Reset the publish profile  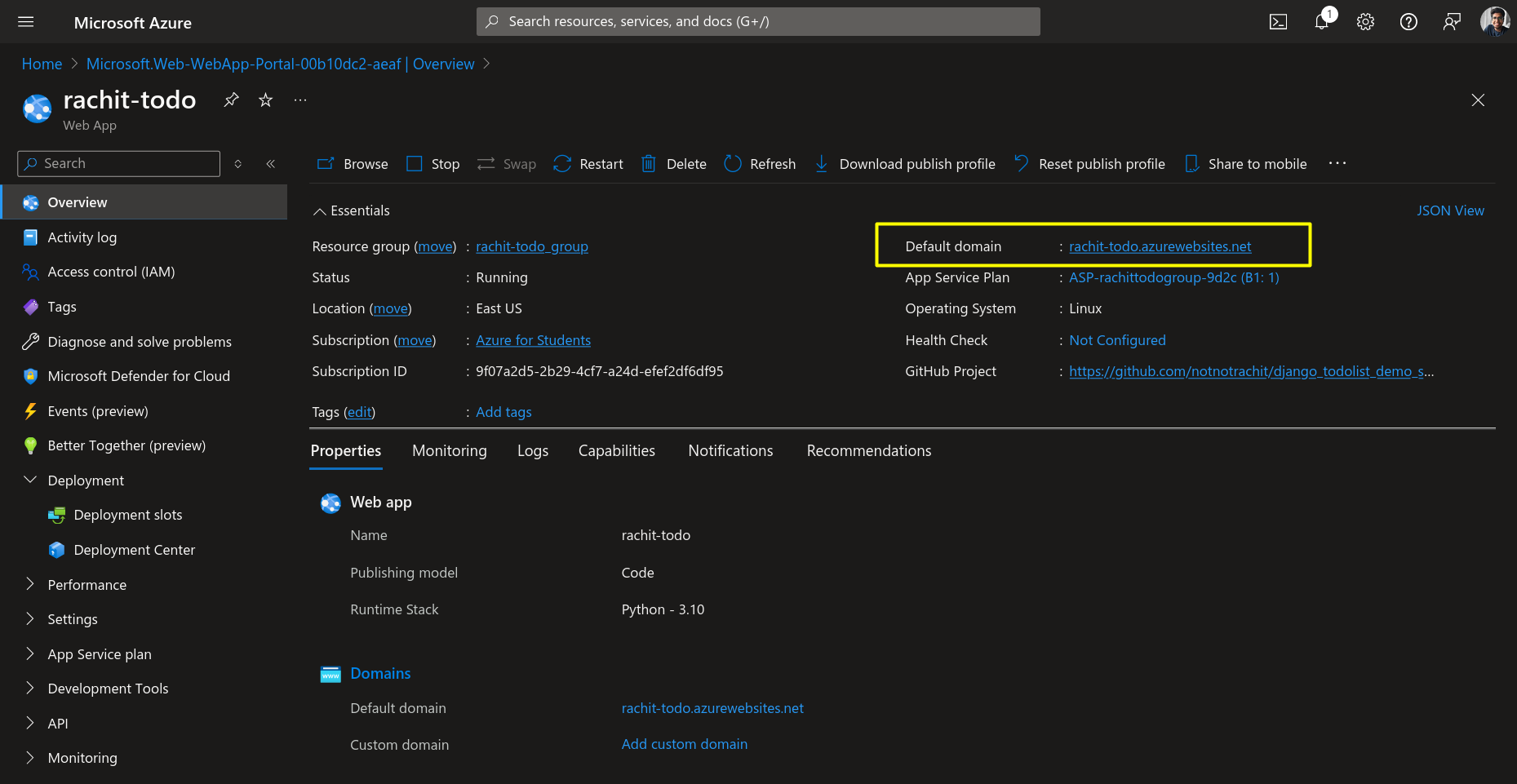click(x=1089, y=163)
